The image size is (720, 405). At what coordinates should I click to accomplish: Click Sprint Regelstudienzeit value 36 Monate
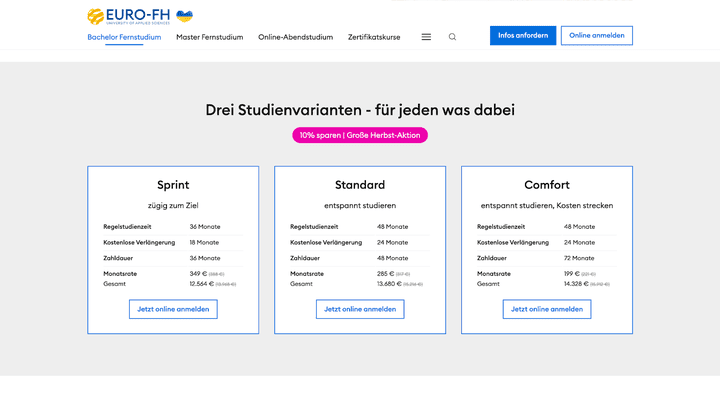coord(205,227)
